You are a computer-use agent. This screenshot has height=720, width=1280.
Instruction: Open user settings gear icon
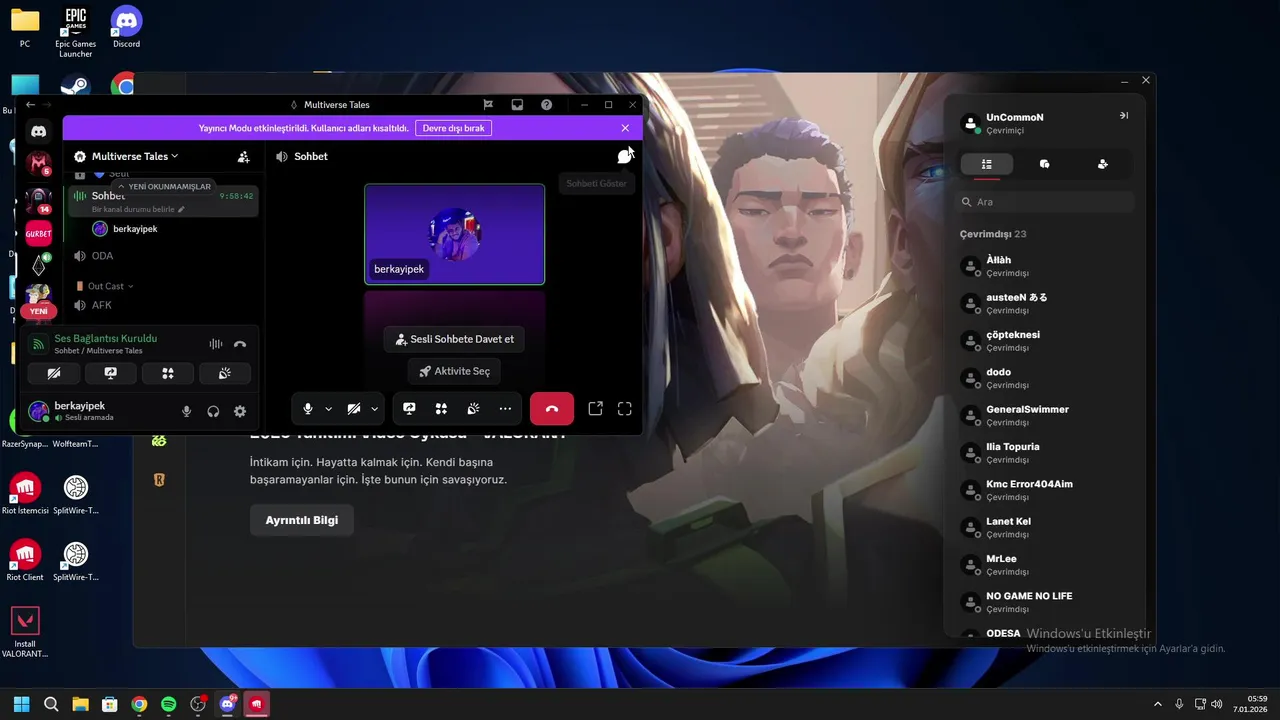point(240,411)
